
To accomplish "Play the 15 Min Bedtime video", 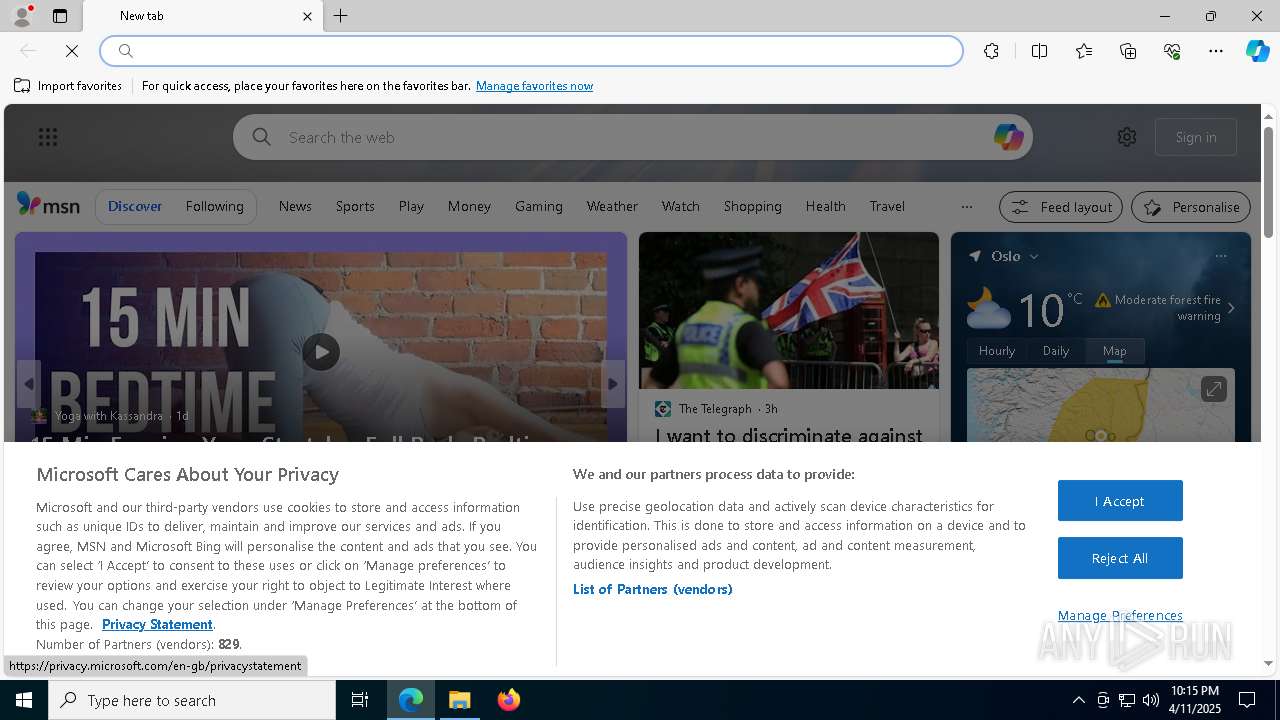I will click(x=321, y=352).
